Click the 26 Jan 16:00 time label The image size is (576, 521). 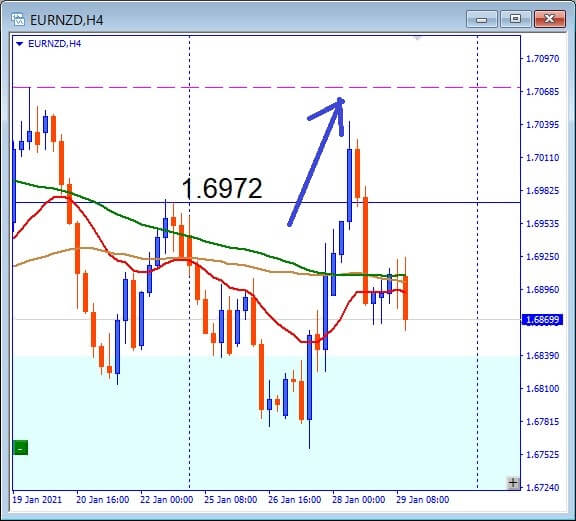click(x=295, y=500)
